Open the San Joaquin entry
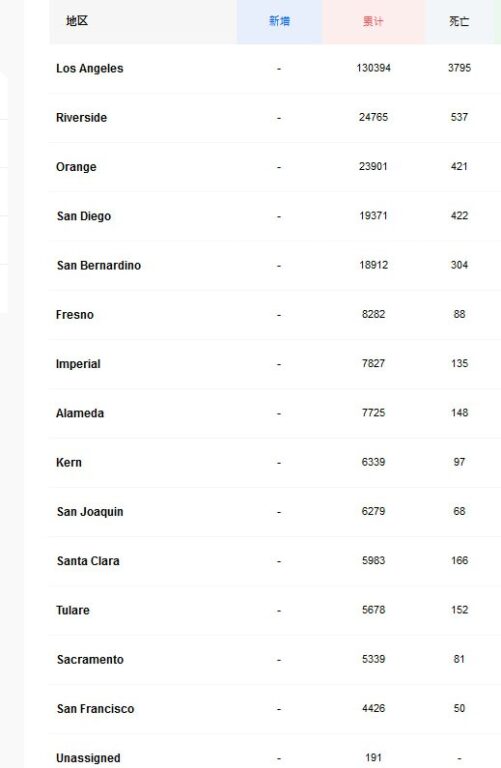 click(x=90, y=512)
